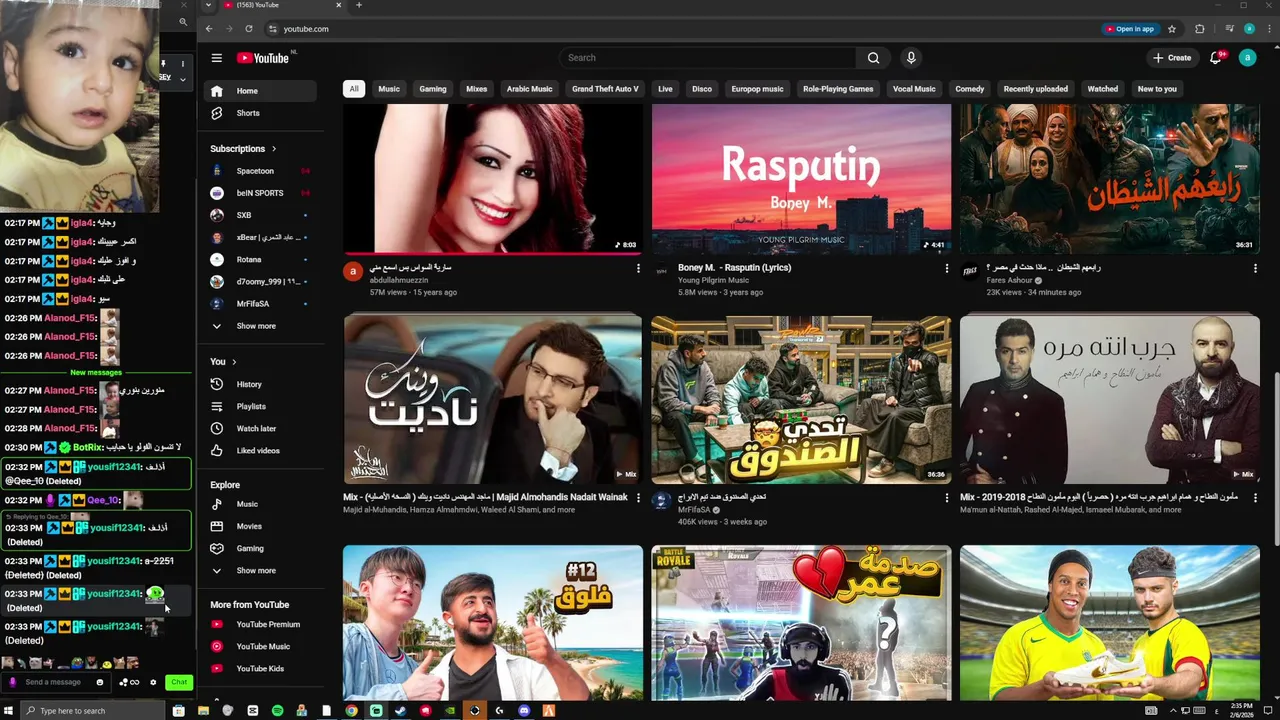Open Rasputin Boney M. video thumbnail
This screenshot has height=720, width=1280.
tap(801, 179)
